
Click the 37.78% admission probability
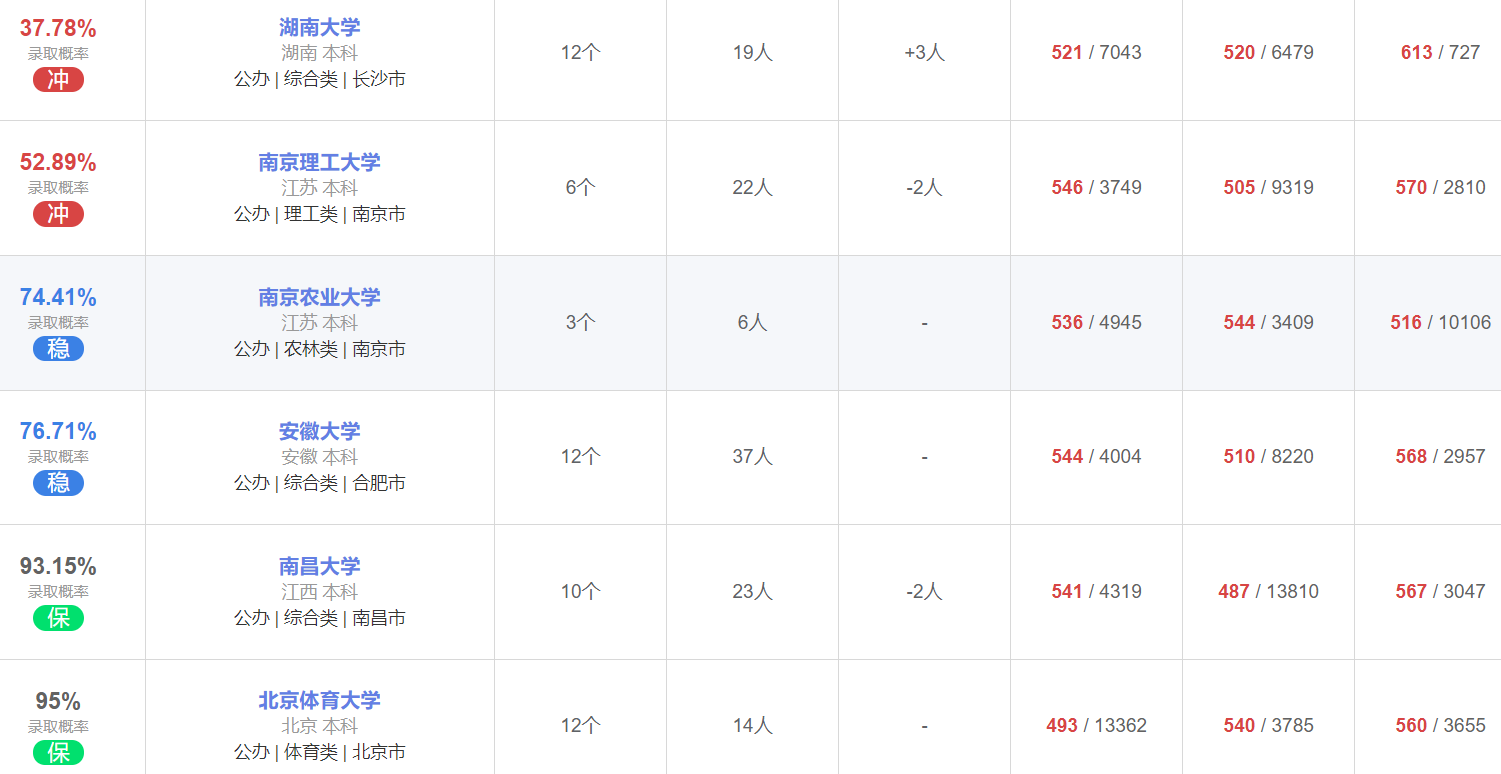[x=58, y=28]
